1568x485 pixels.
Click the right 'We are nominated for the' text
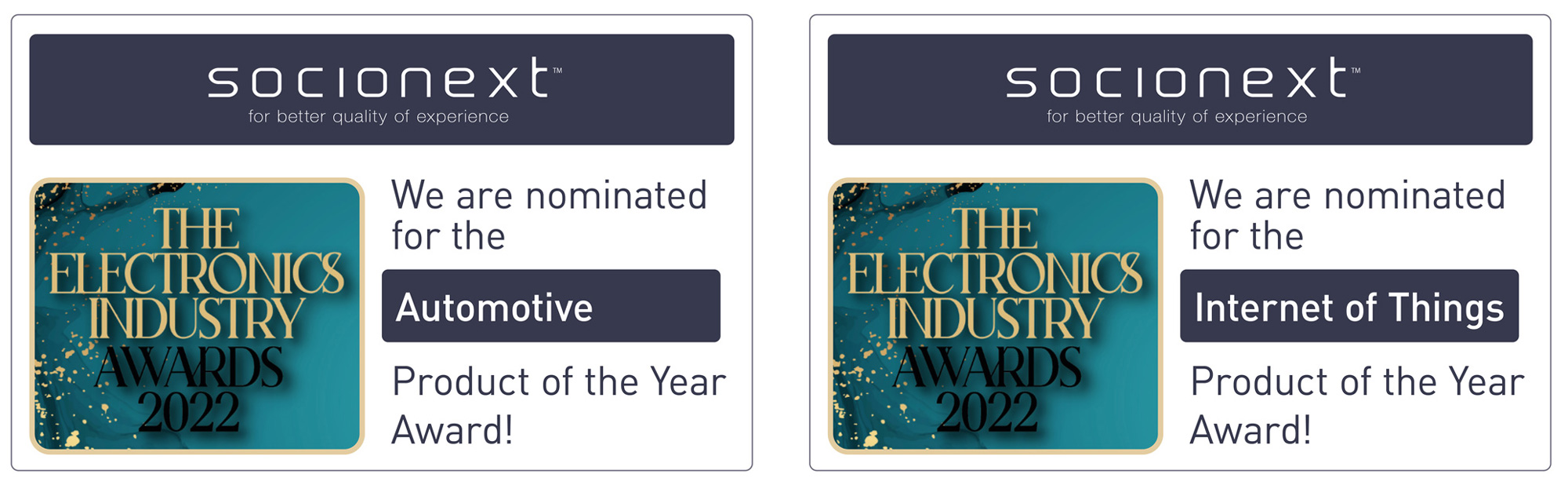1348,215
